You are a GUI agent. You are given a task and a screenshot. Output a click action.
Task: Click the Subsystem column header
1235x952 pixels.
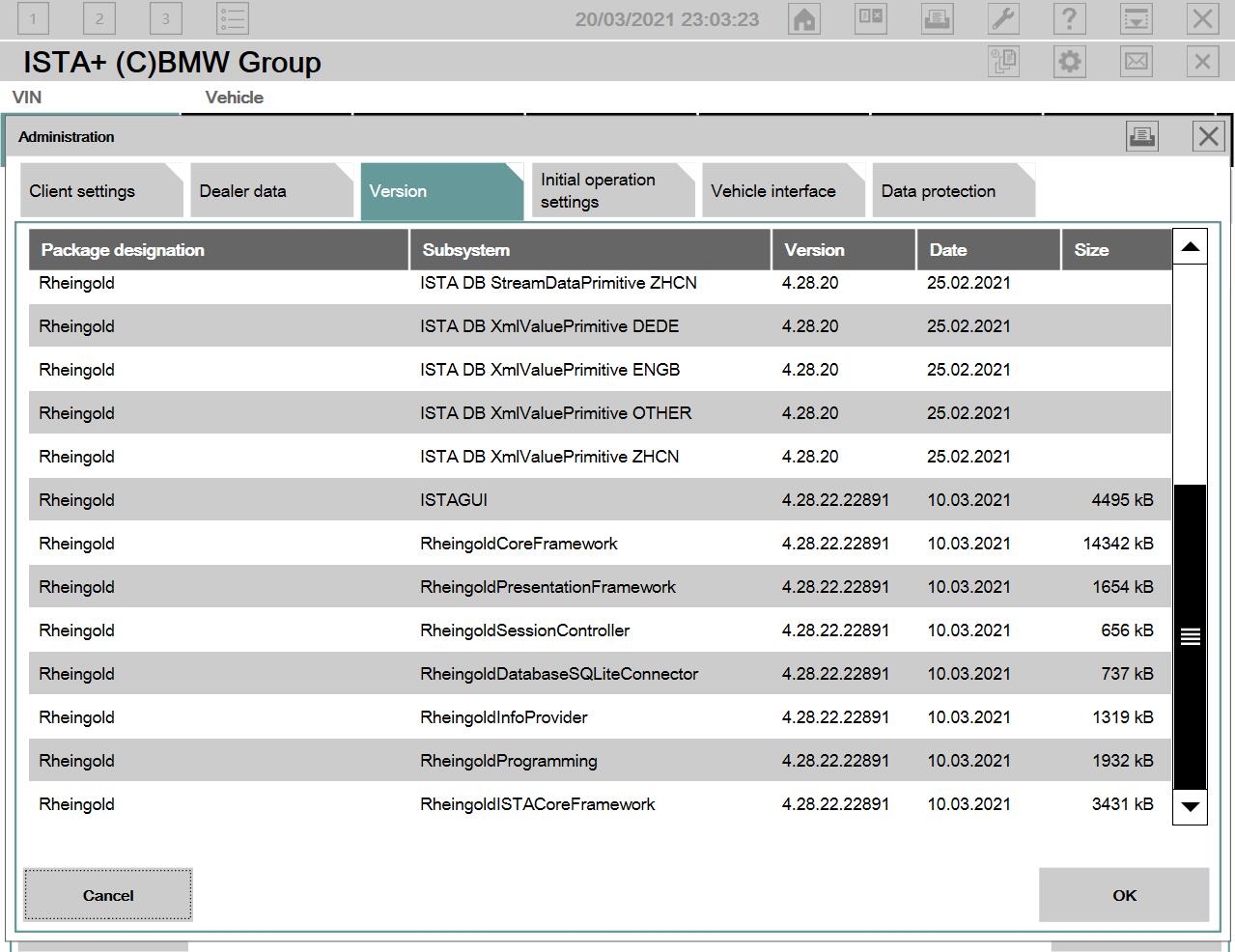pyautogui.click(x=591, y=250)
